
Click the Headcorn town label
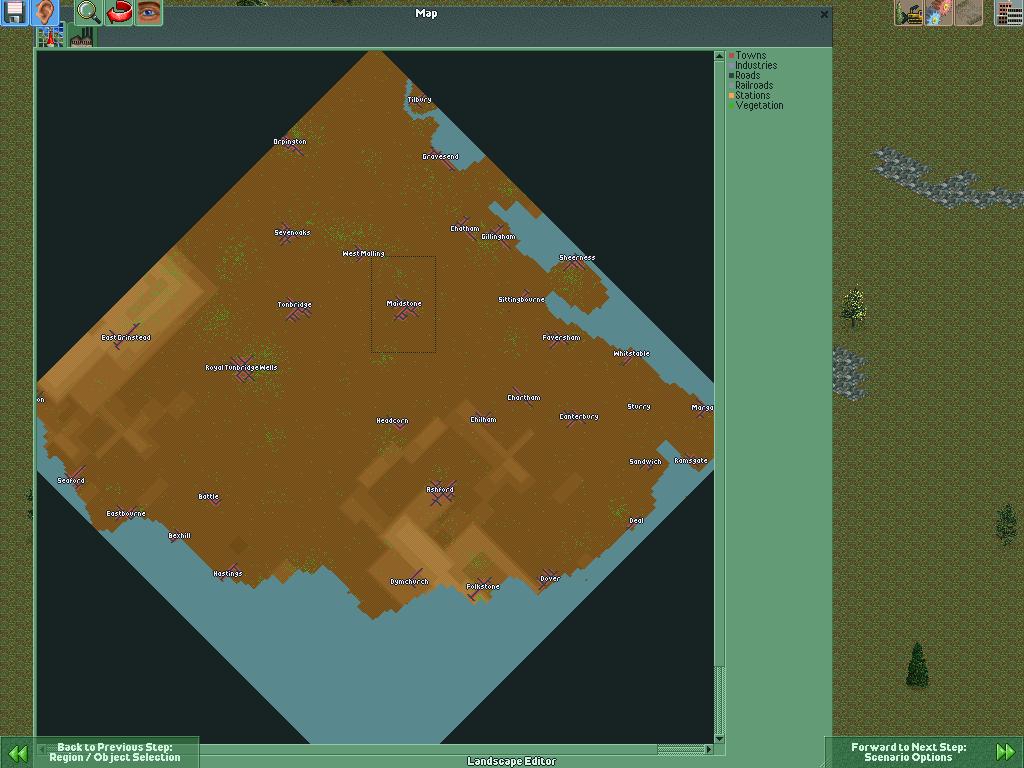tap(392, 421)
